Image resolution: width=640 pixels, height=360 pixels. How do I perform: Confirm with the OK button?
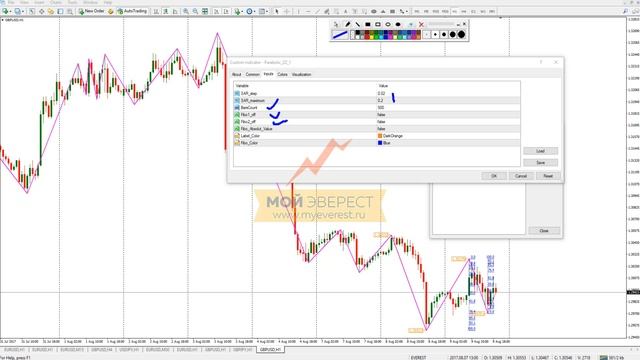click(x=494, y=176)
